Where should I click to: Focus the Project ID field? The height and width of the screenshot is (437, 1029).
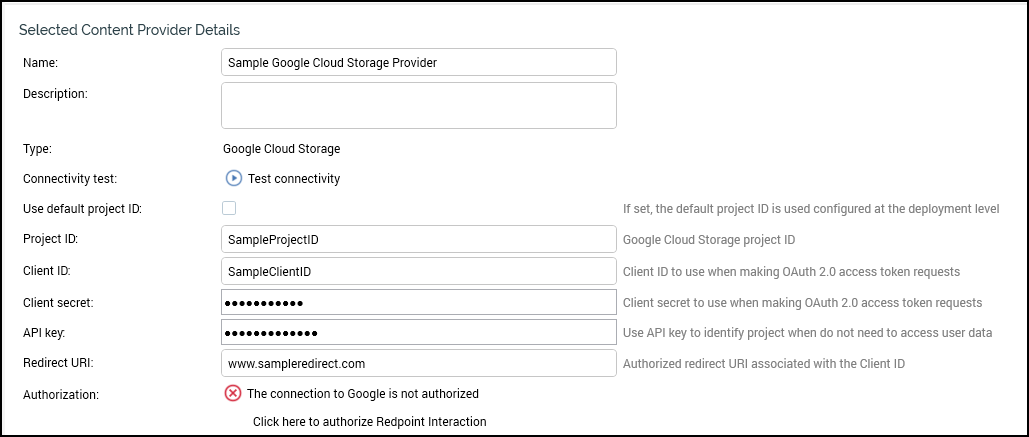418,240
